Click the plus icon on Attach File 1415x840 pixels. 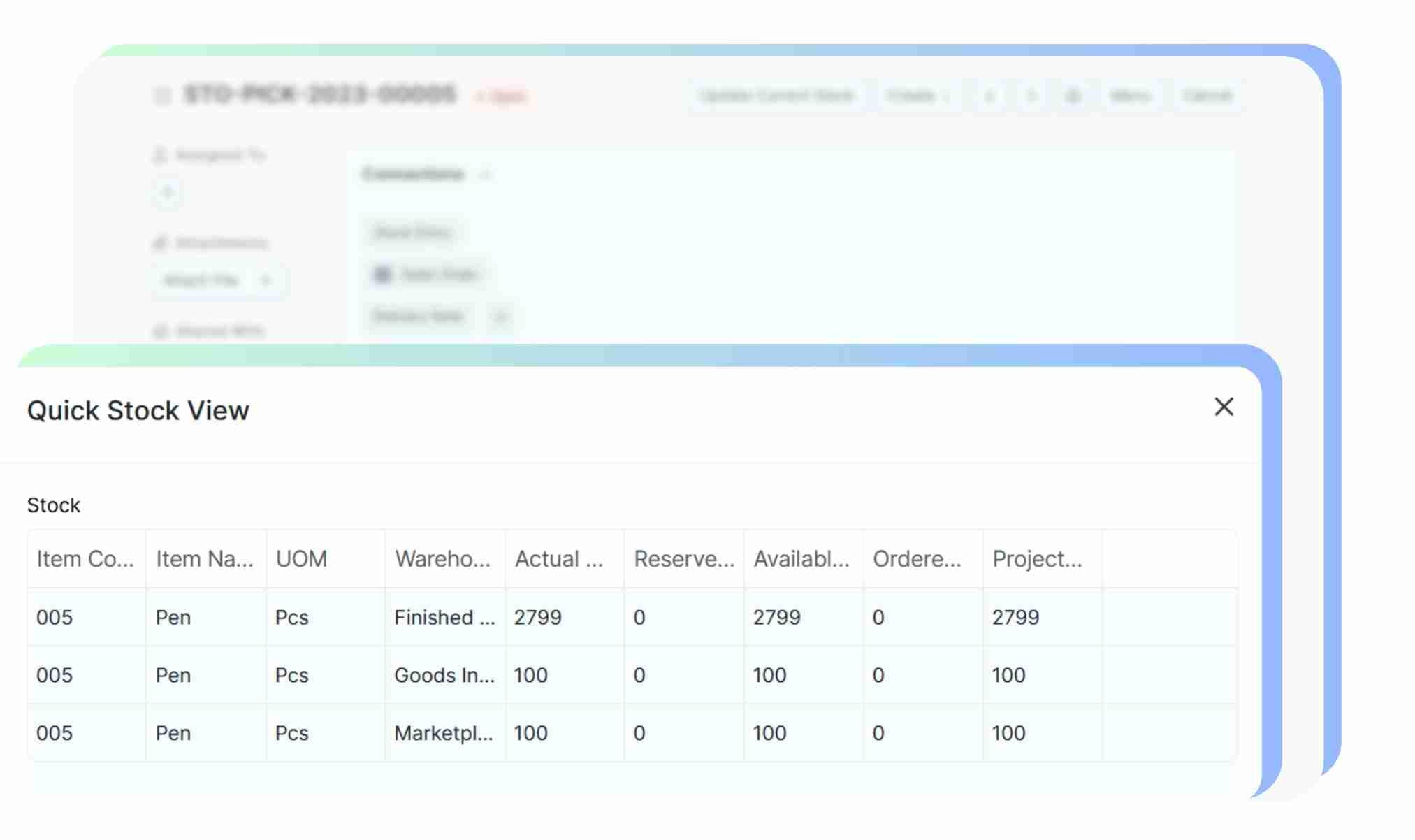tap(266, 280)
